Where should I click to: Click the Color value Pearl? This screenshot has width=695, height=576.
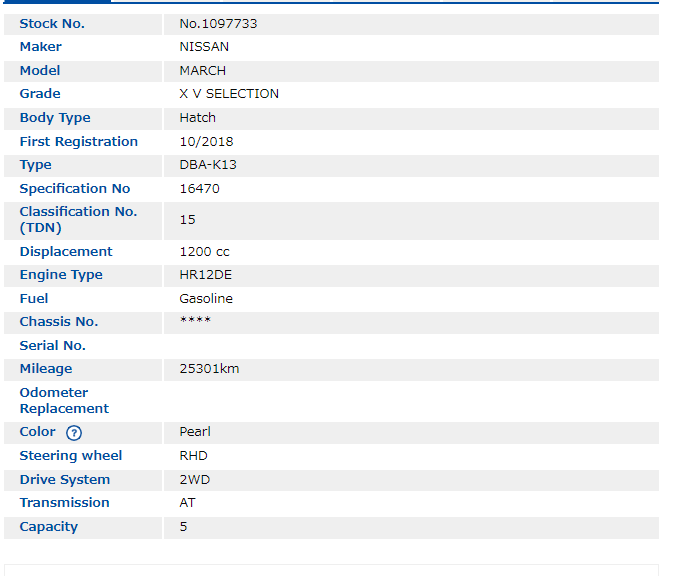pos(195,432)
